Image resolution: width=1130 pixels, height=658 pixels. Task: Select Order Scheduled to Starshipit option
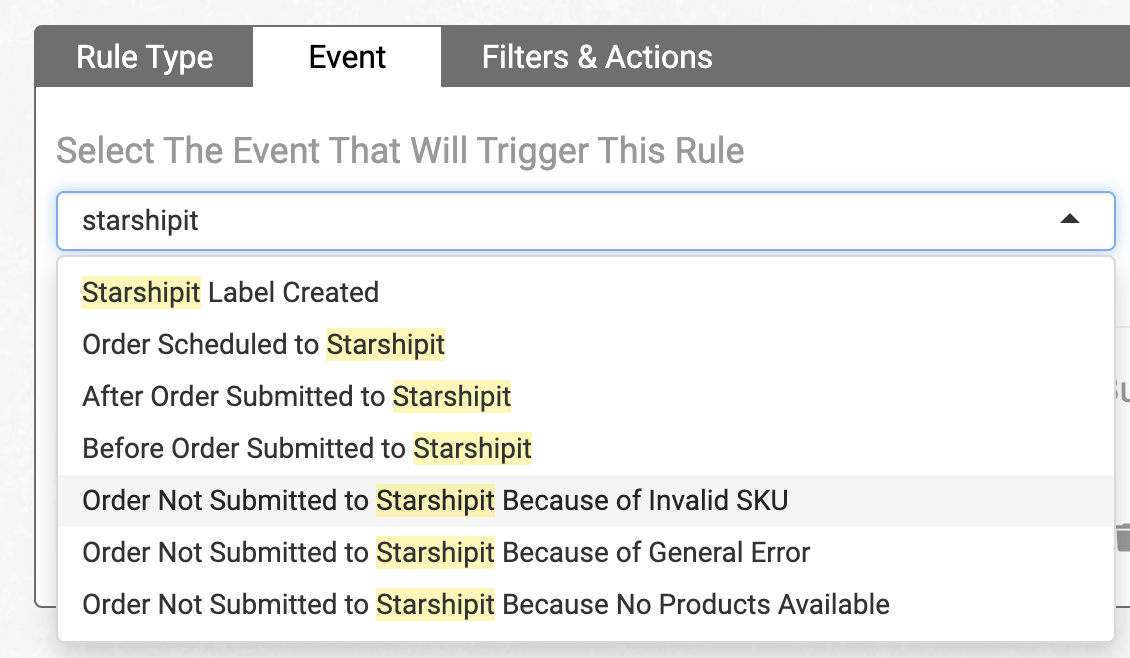pos(263,345)
